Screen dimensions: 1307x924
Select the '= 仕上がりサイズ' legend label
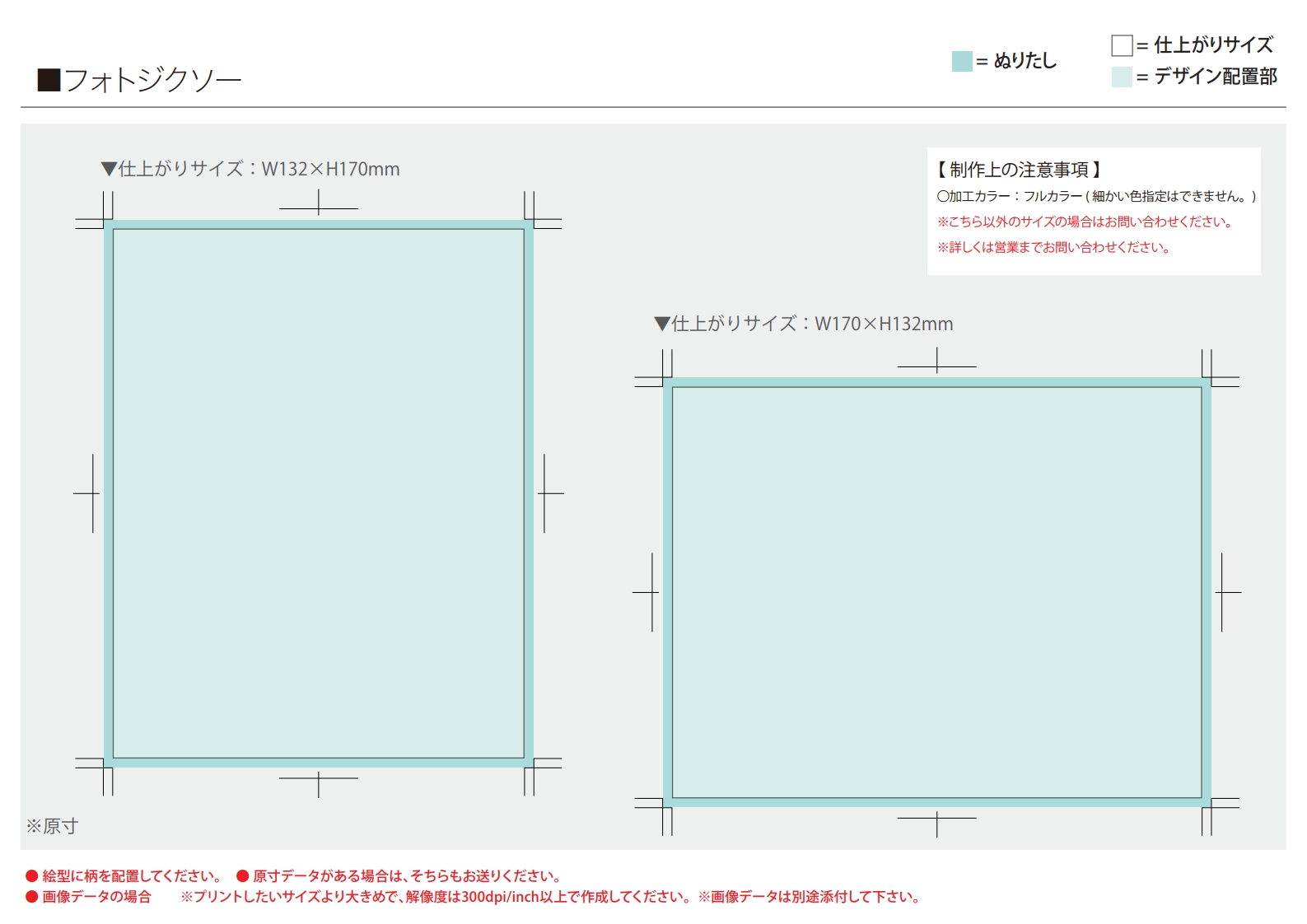click(1205, 45)
